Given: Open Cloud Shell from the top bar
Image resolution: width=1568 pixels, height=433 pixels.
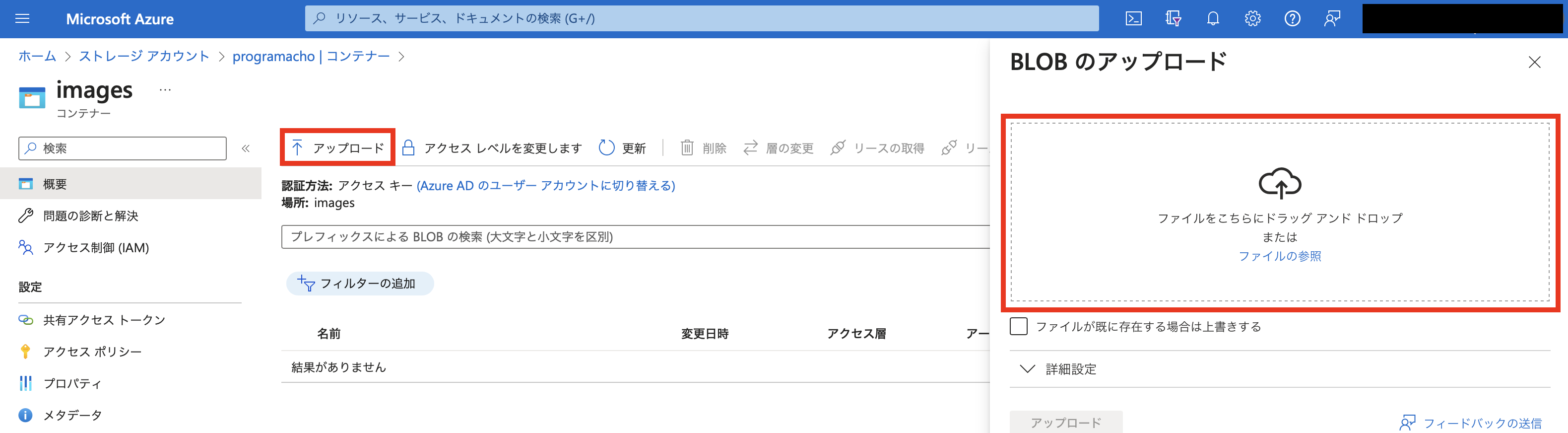Looking at the screenshot, I should [x=1133, y=19].
